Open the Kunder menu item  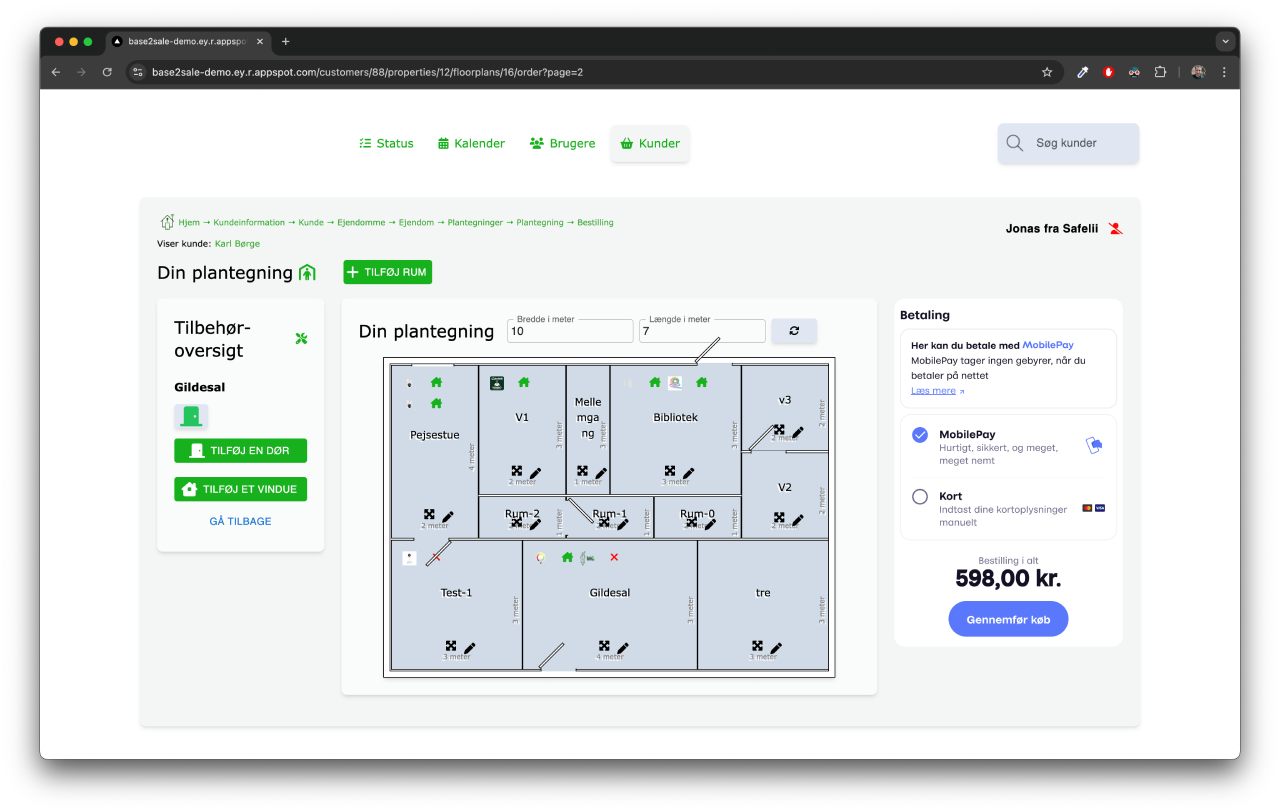(x=650, y=143)
